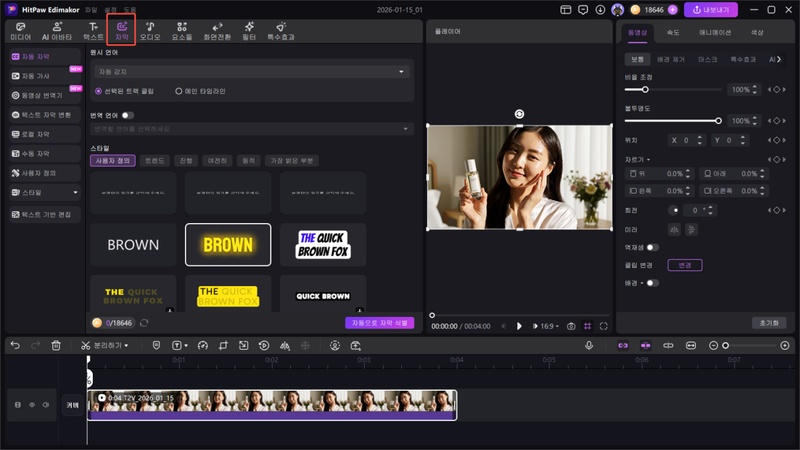Click the marker shield icon in timeline toolbar
Viewport: 800px width, 450px height.
(x=156, y=345)
